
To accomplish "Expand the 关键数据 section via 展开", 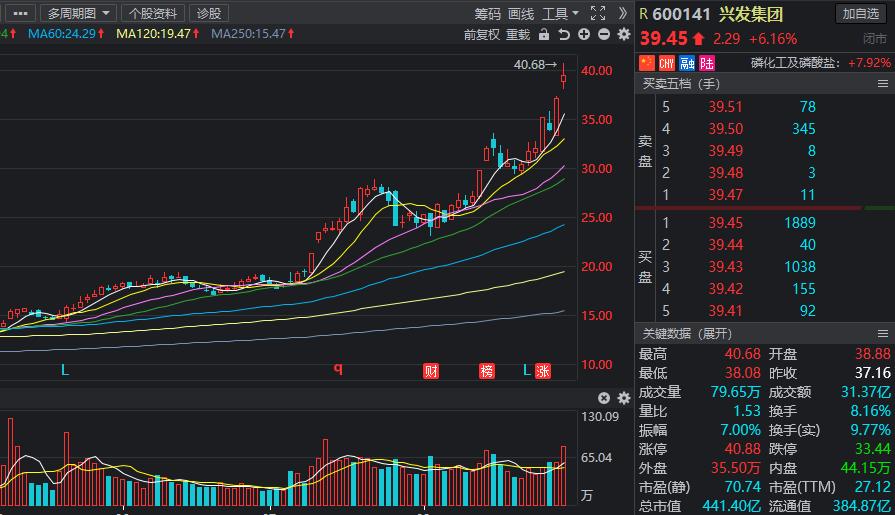I will point(715,333).
